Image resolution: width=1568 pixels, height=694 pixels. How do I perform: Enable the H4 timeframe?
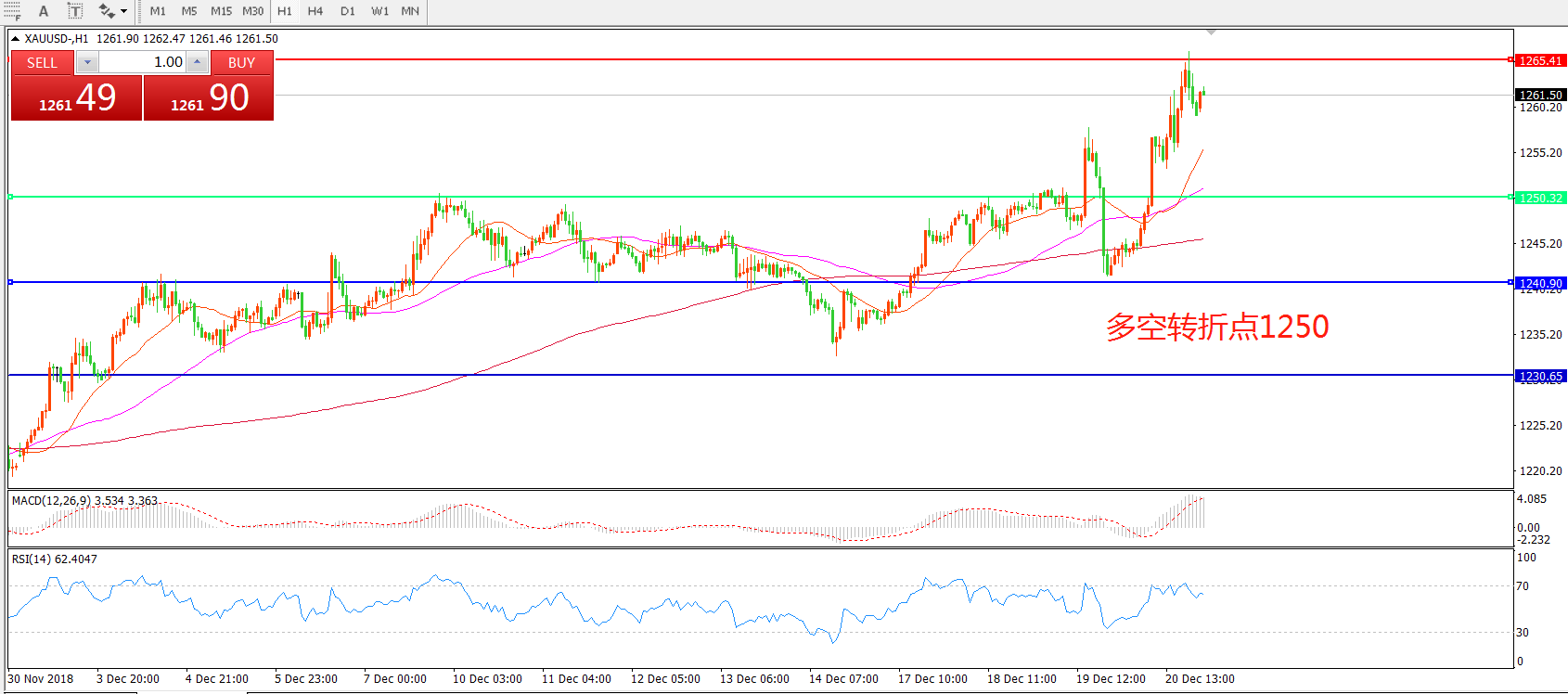click(x=315, y=11)
